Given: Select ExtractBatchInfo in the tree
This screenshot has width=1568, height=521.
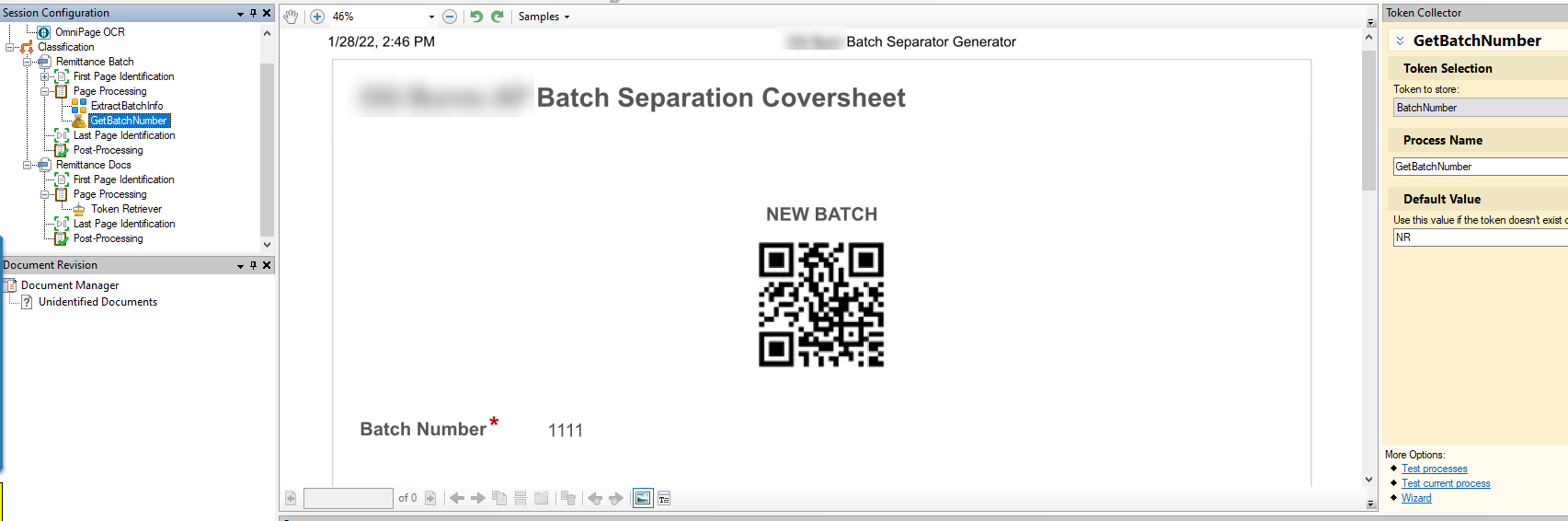Looking at the screenshot, I should [x=127, y=106].
